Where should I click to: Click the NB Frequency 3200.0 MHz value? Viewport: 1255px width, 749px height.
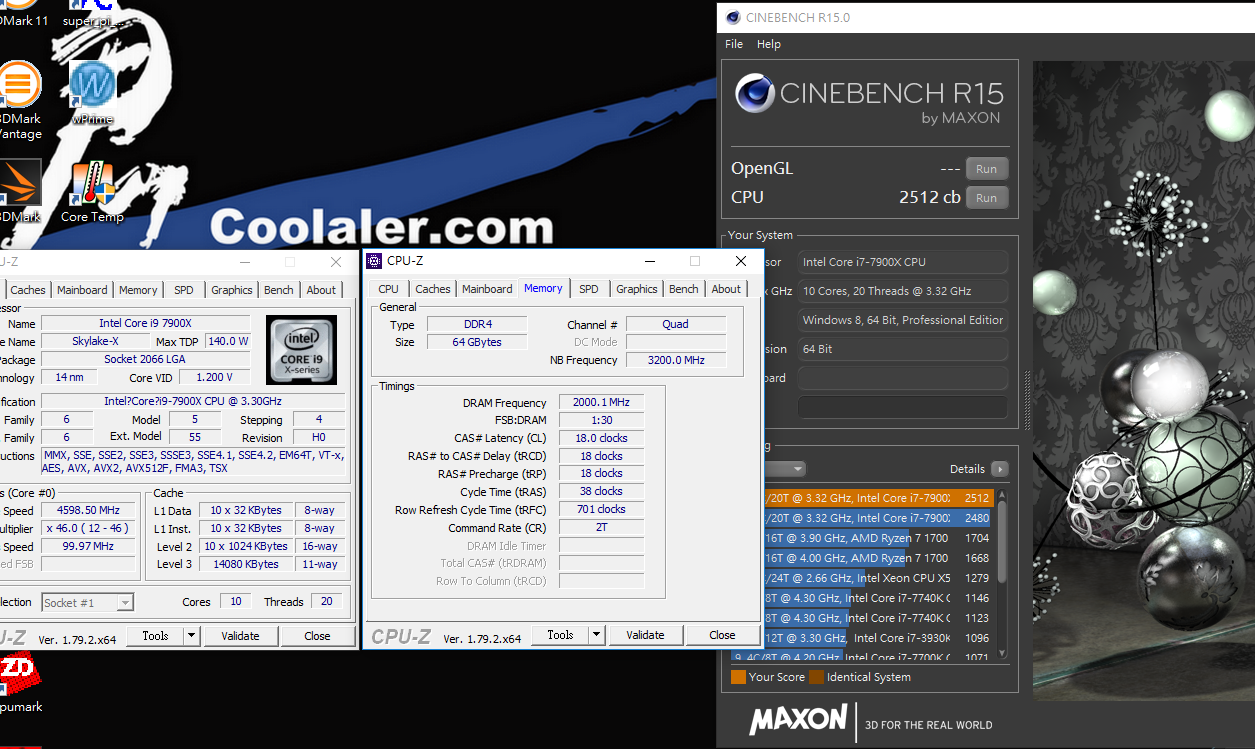pos(675,360)
